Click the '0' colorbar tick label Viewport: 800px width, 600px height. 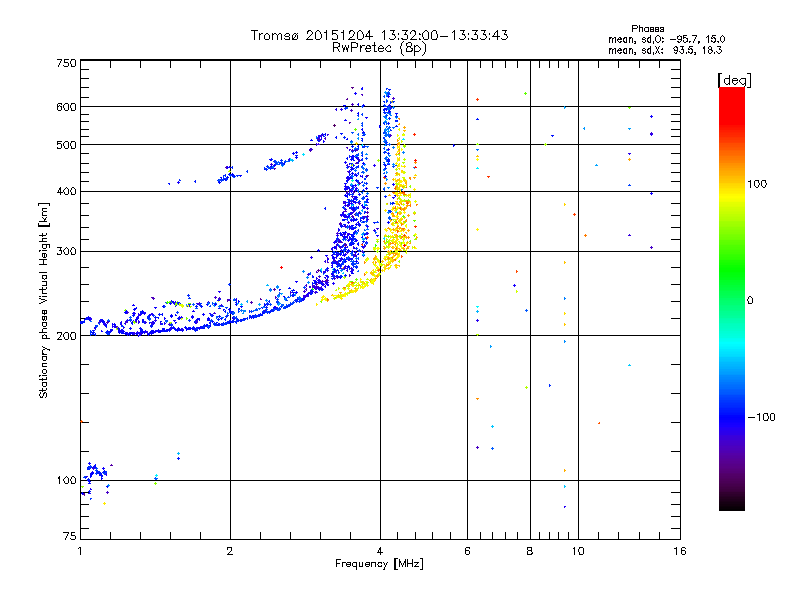pyautogui.click(x=750, y=301)
